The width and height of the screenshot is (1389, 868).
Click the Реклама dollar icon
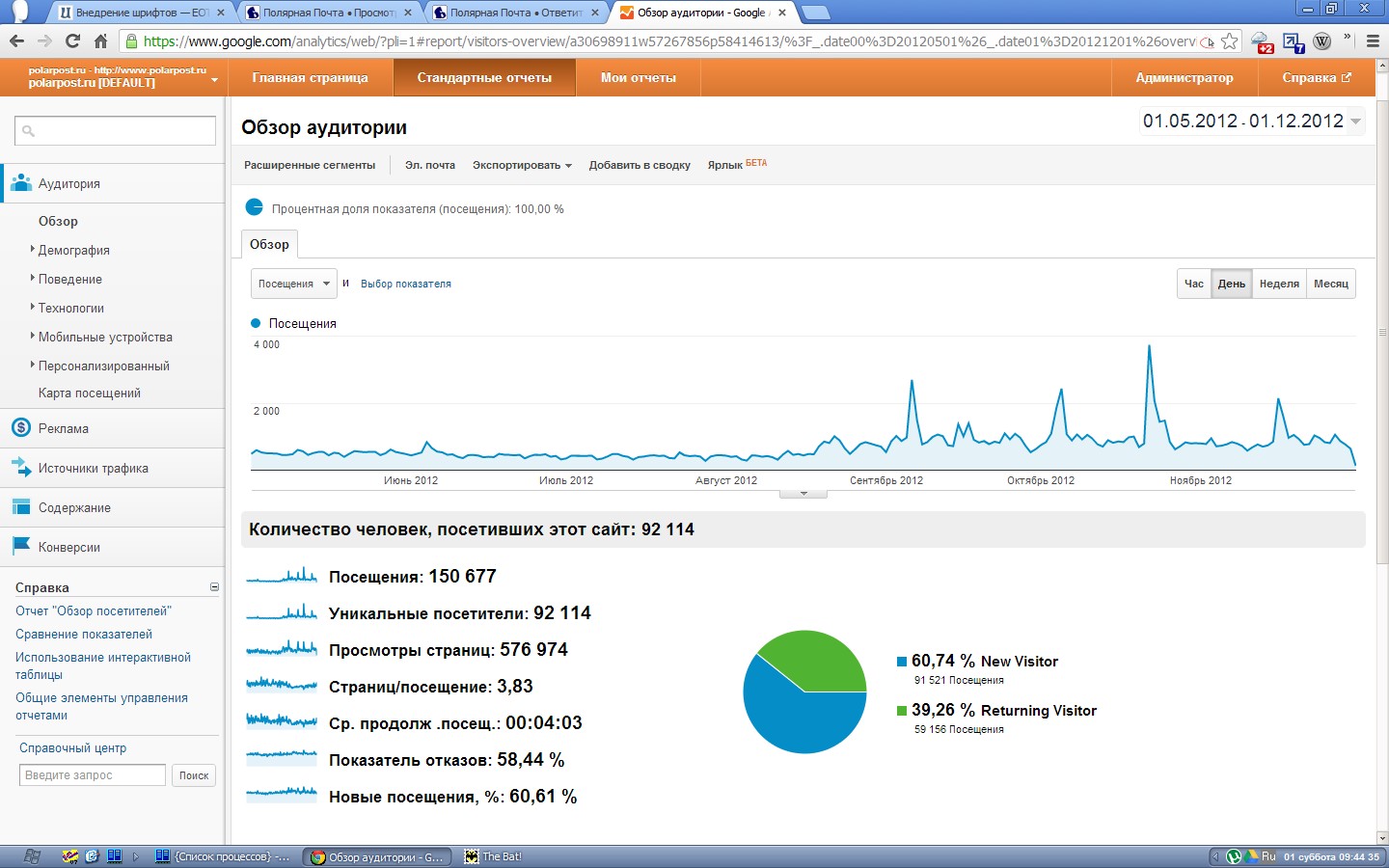pos(21,428)
